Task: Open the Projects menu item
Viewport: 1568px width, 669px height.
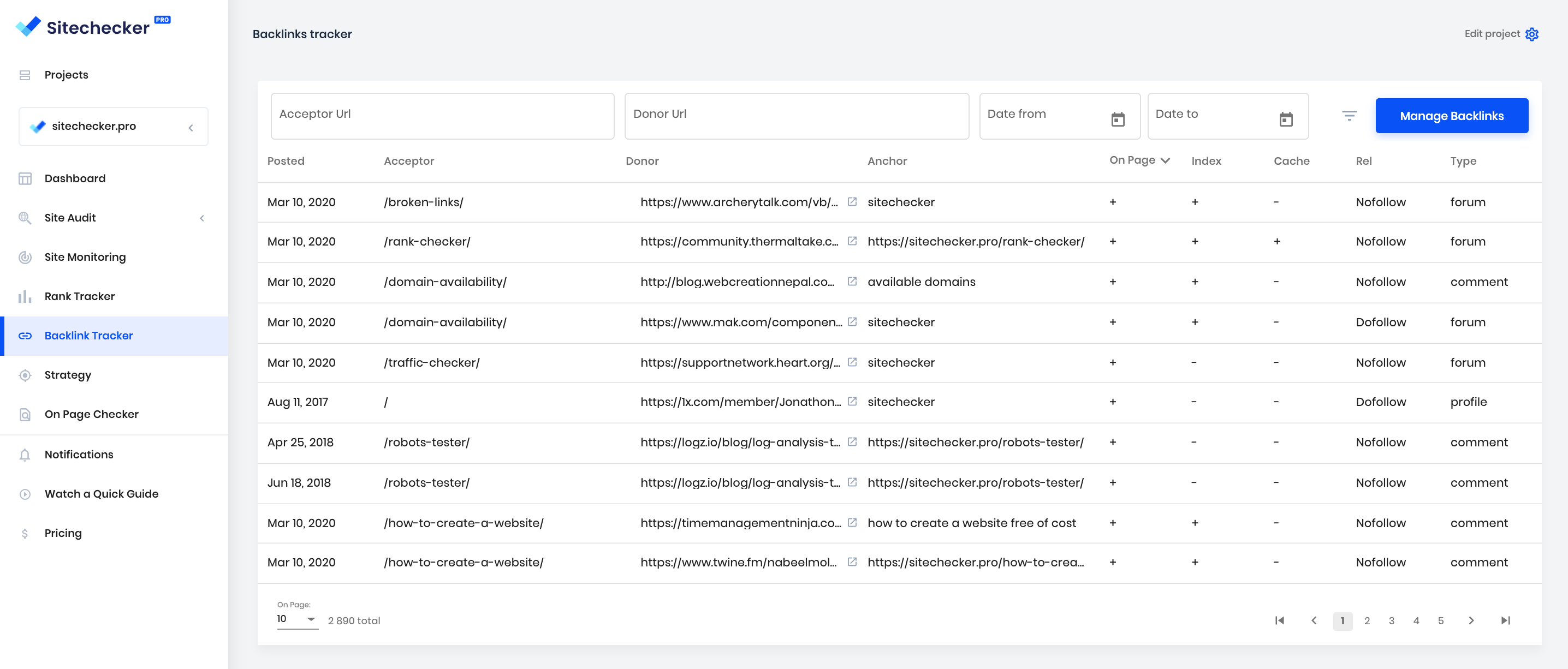Action: (x=66, y=75)
